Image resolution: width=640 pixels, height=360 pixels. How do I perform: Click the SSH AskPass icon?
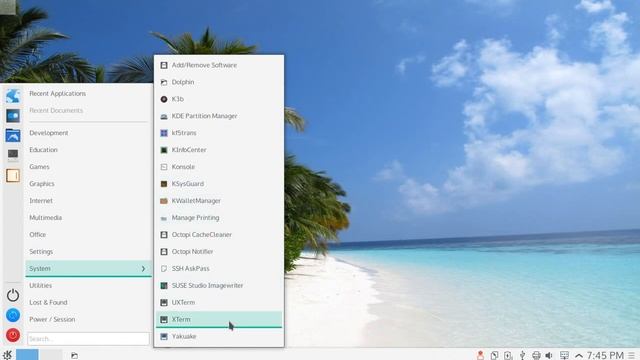164,269
